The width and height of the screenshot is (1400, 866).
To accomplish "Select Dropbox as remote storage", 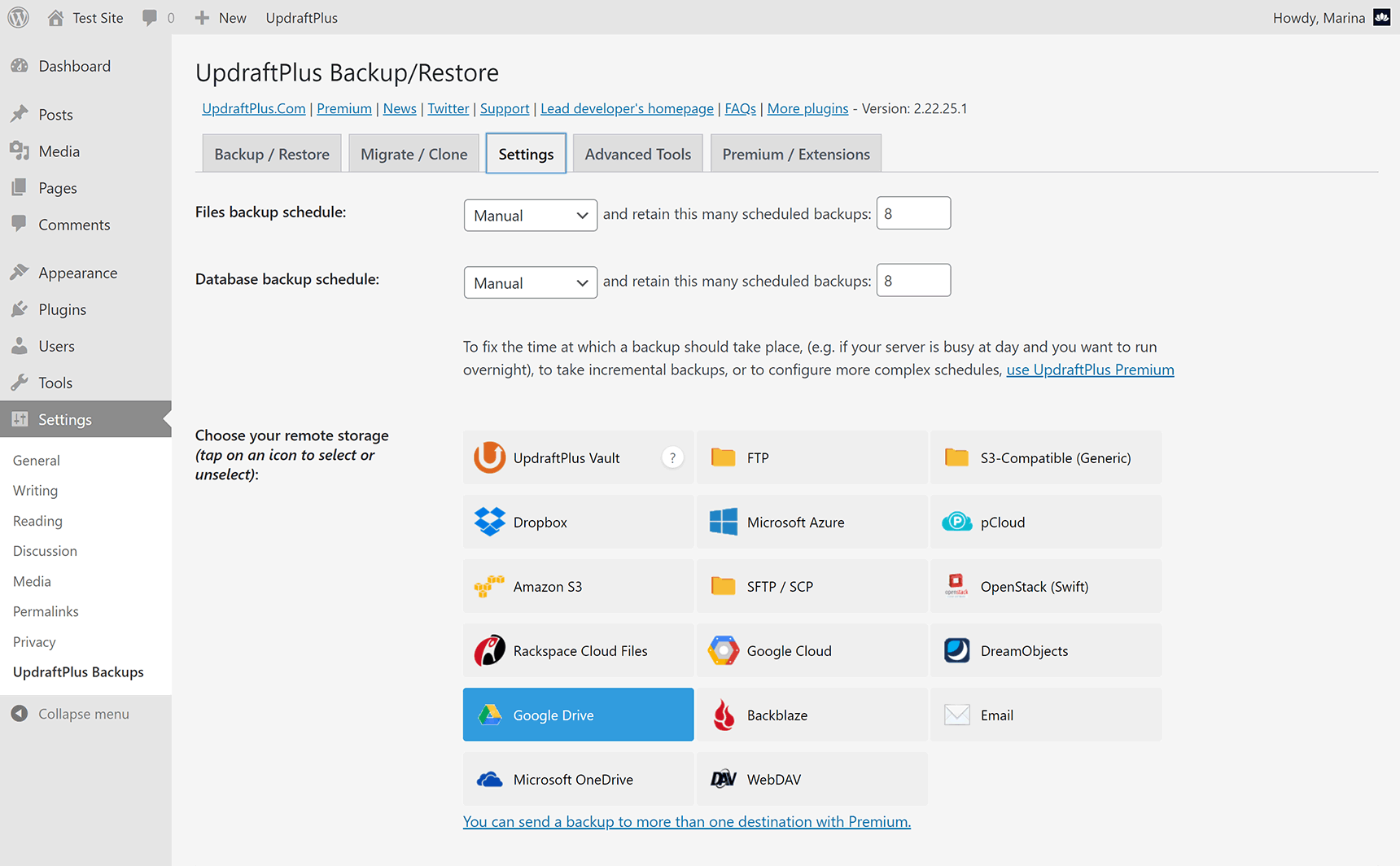I will pyautogui.click(x=578, y=522).
